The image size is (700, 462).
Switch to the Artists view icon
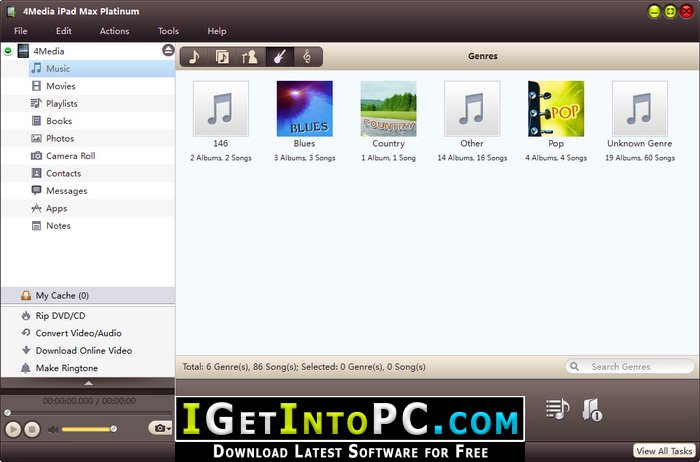click(250, 57)
